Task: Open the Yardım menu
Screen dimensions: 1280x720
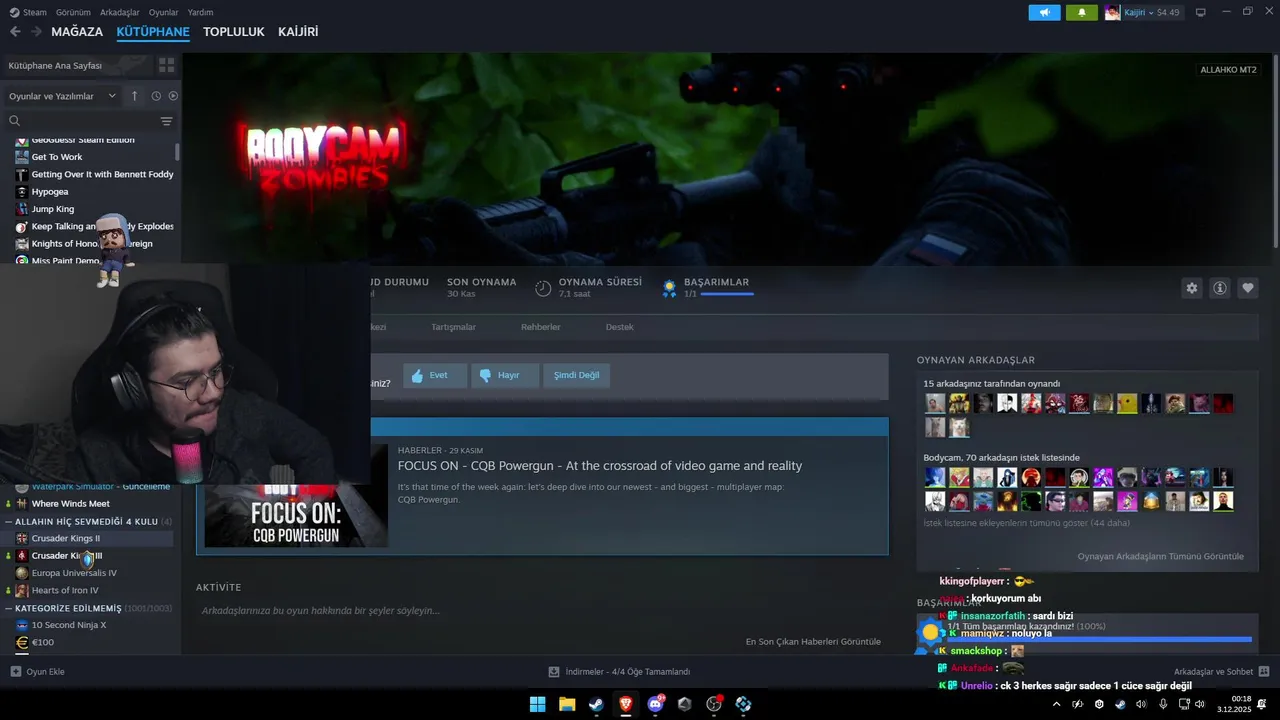Action: (x=201, y=12)
